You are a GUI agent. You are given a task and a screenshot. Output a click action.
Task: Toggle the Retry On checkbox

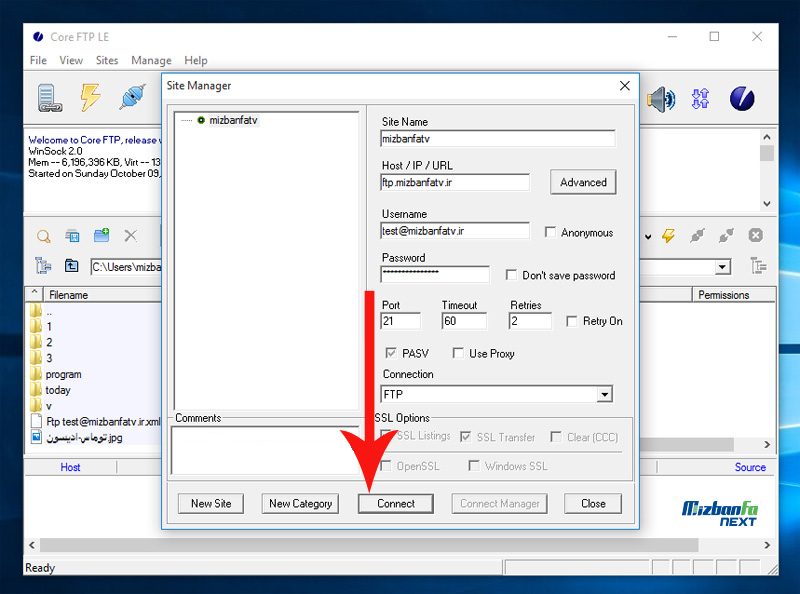pos(571,321)
